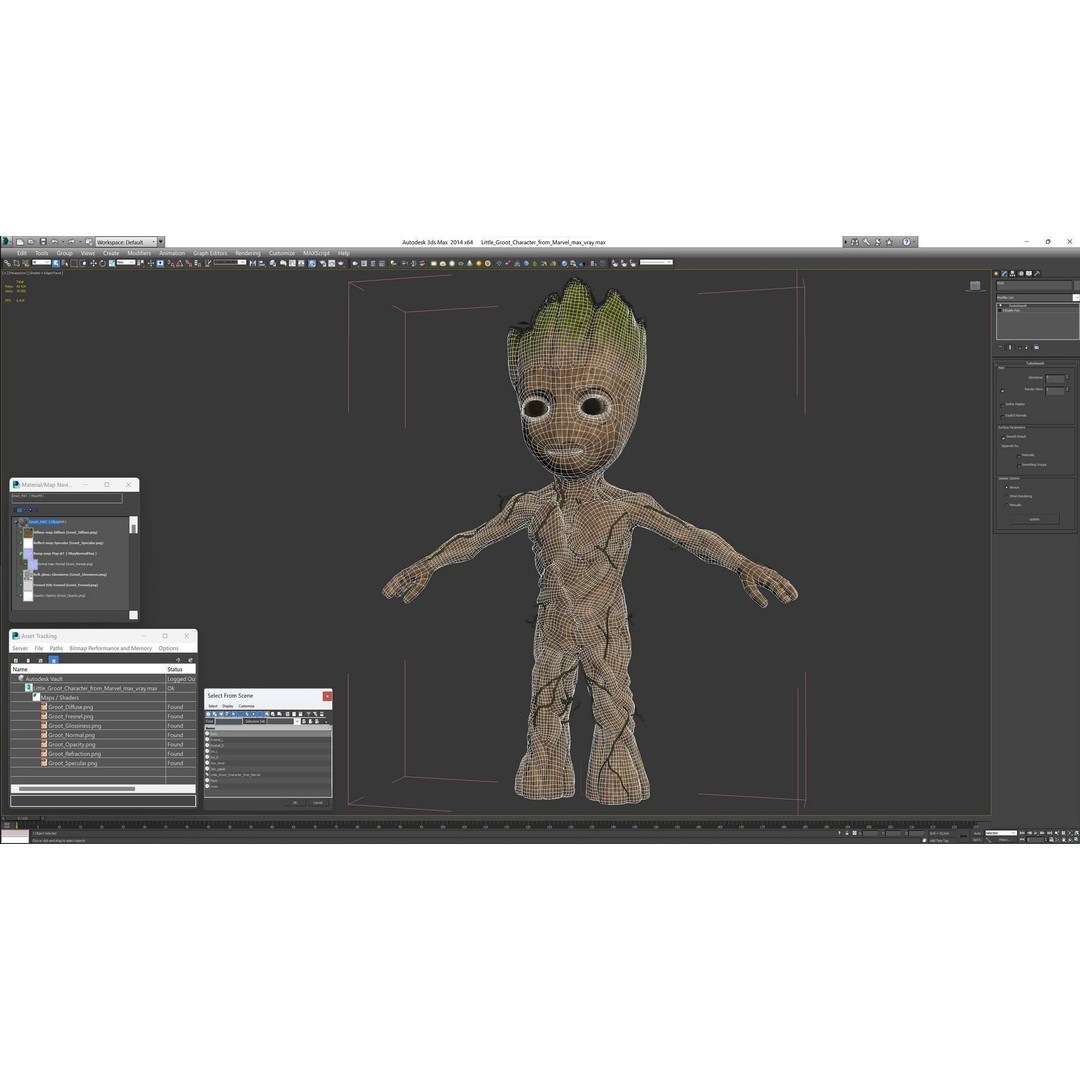This screenshot has height=1080, width=1080.
Task: Click the Iterations value field
Action: click(x=1055, y=378)
